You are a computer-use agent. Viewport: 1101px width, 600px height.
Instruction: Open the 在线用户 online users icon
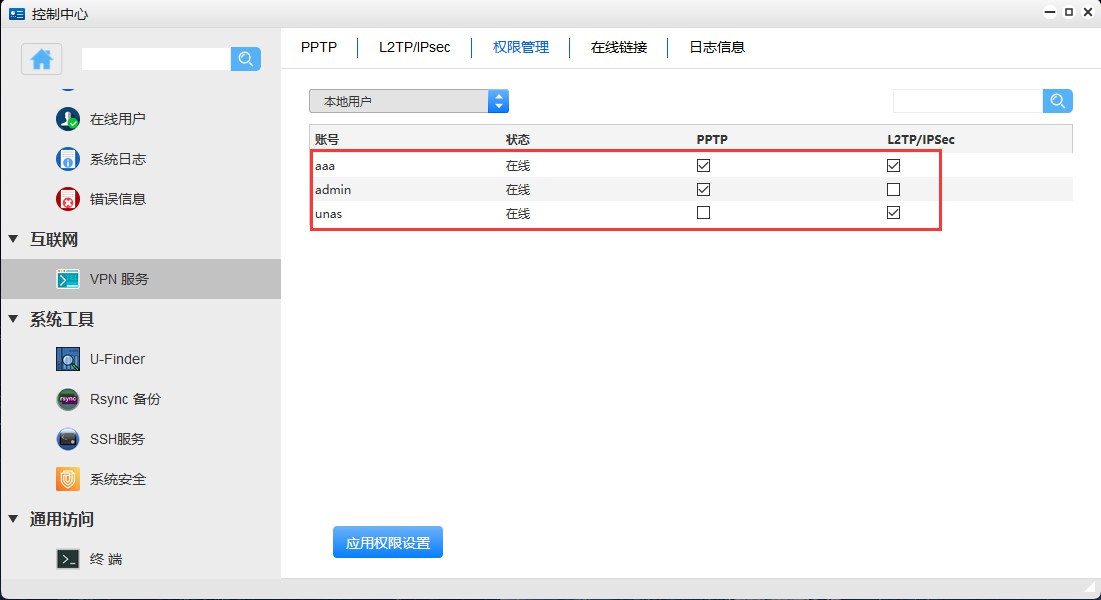(68, 119)
